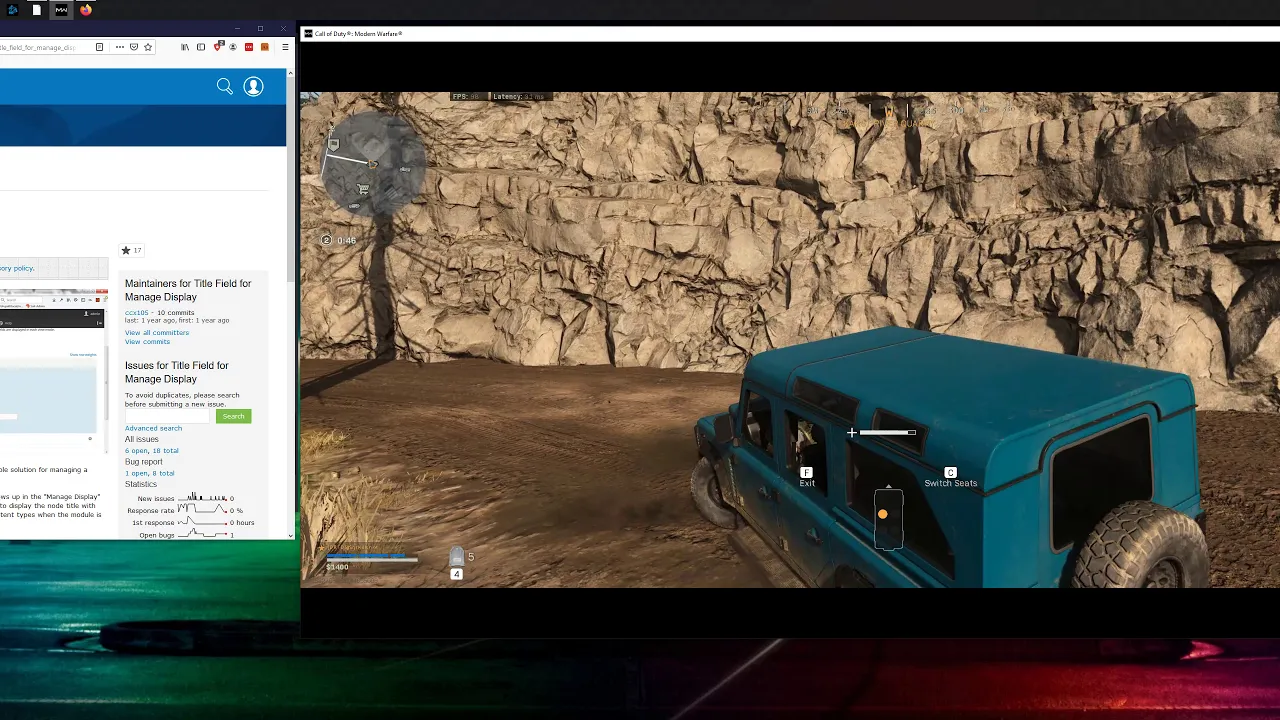Click 'Issues for Title Field' heading

click(176, 372)
